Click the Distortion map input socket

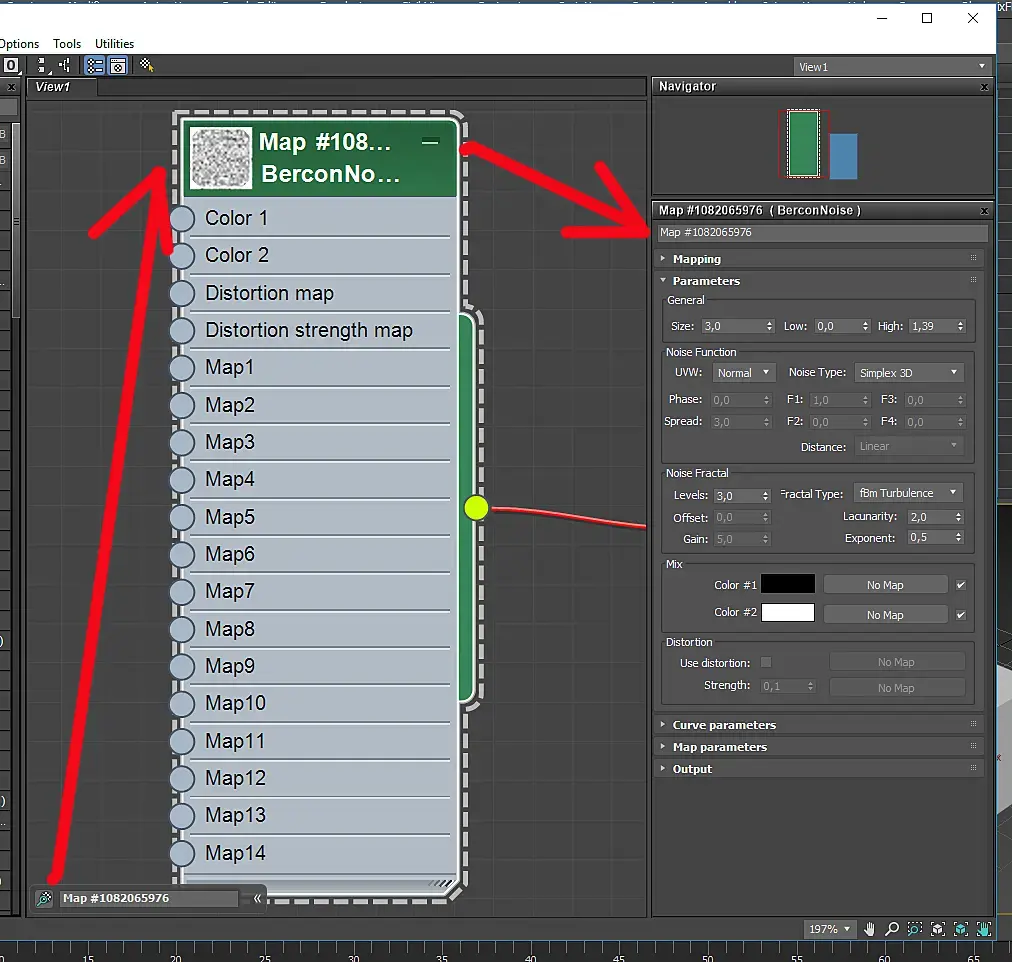[182, 293]
